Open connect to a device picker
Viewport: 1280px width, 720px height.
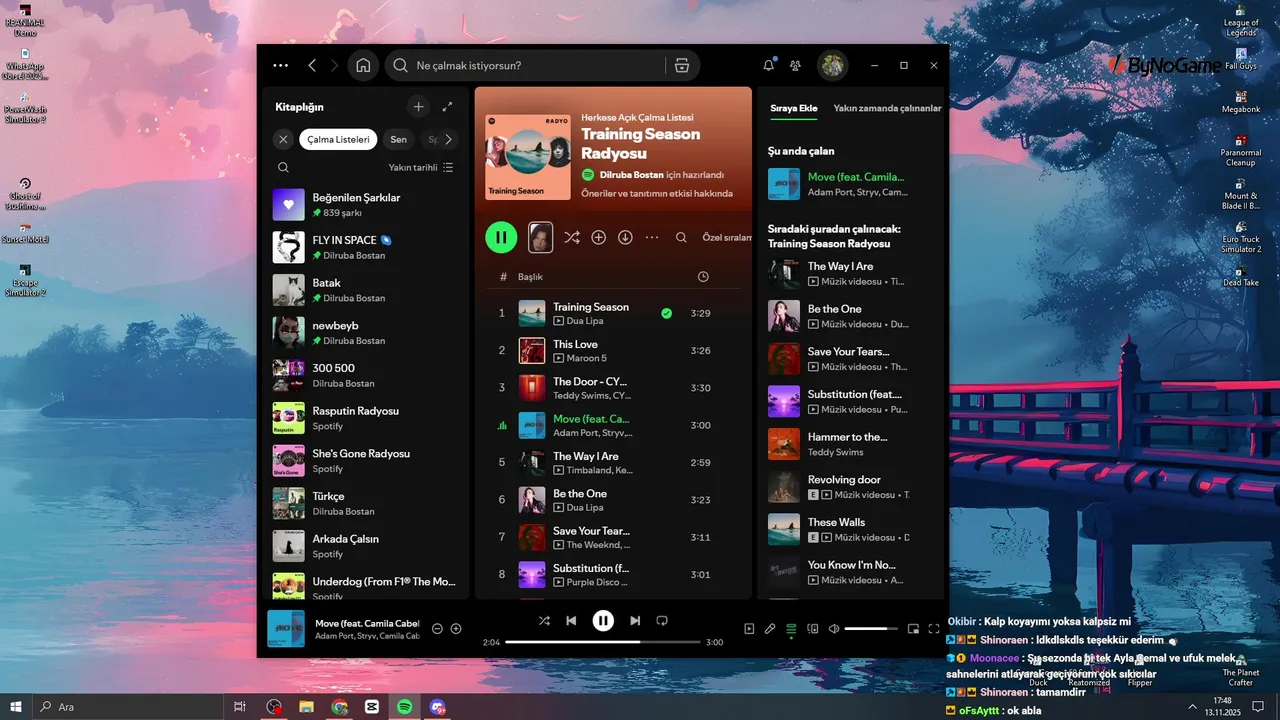[813, 629]
